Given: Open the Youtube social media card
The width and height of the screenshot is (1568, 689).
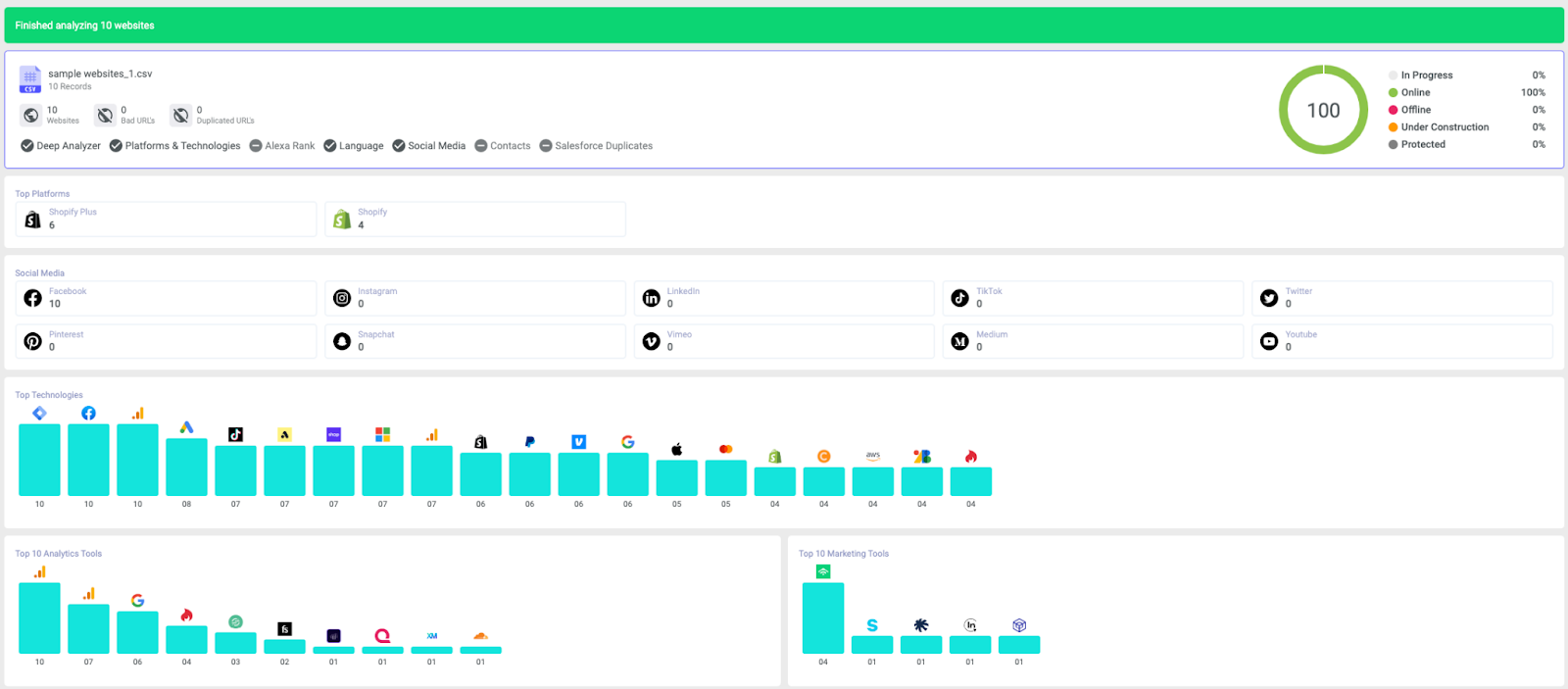Looking at the screenshot, I should tap(1402, 341).
